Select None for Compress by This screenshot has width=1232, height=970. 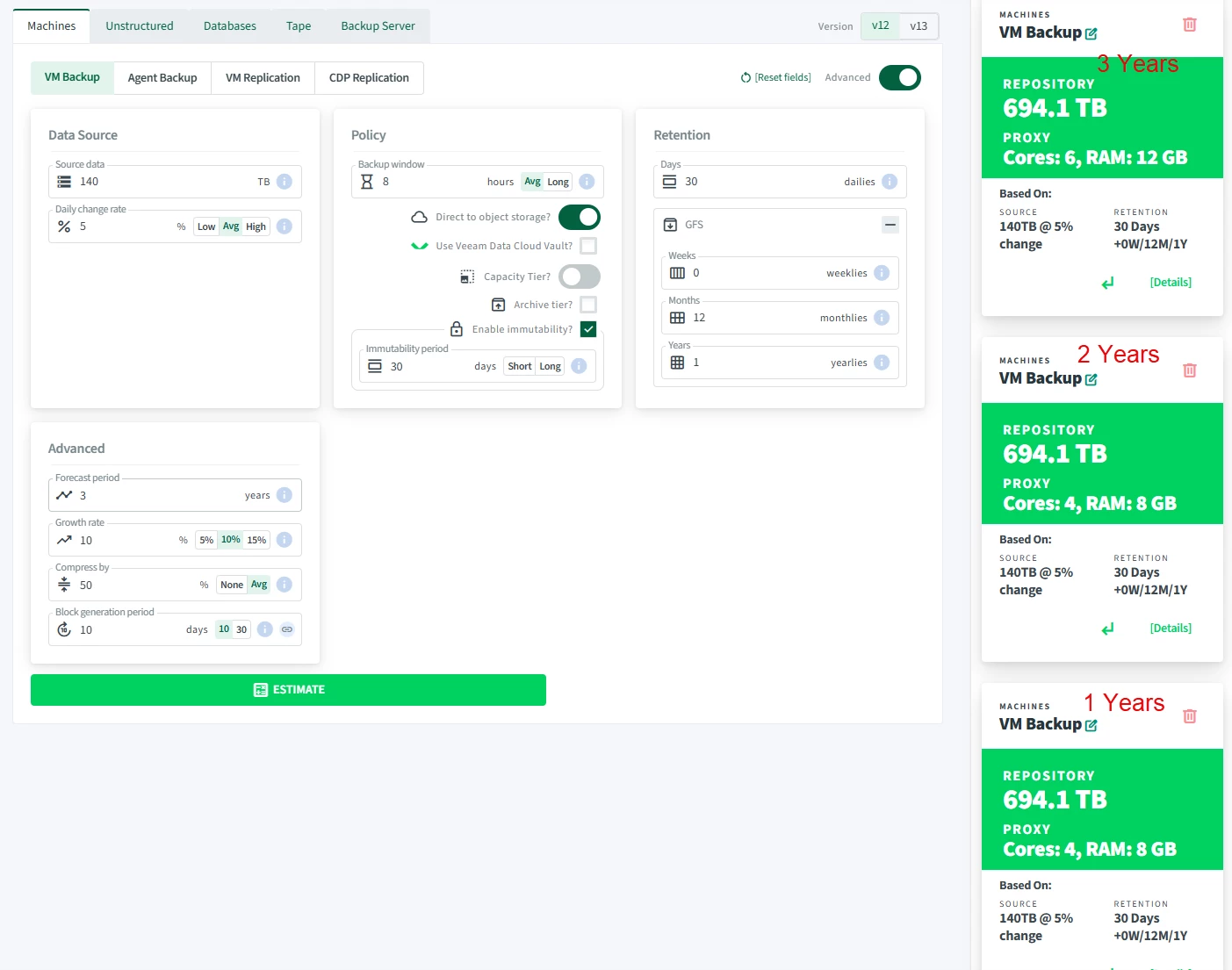(232, 585)
